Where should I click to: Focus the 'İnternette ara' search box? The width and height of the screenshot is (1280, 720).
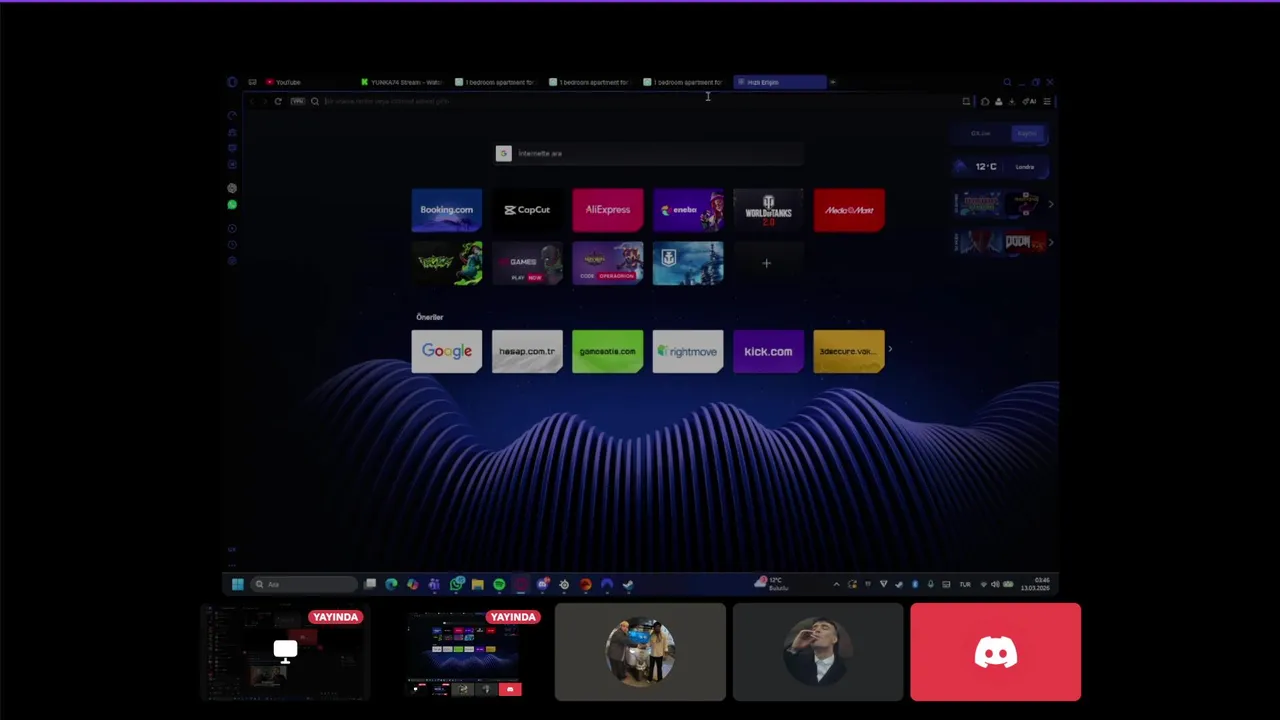click(x=649, y=153)
